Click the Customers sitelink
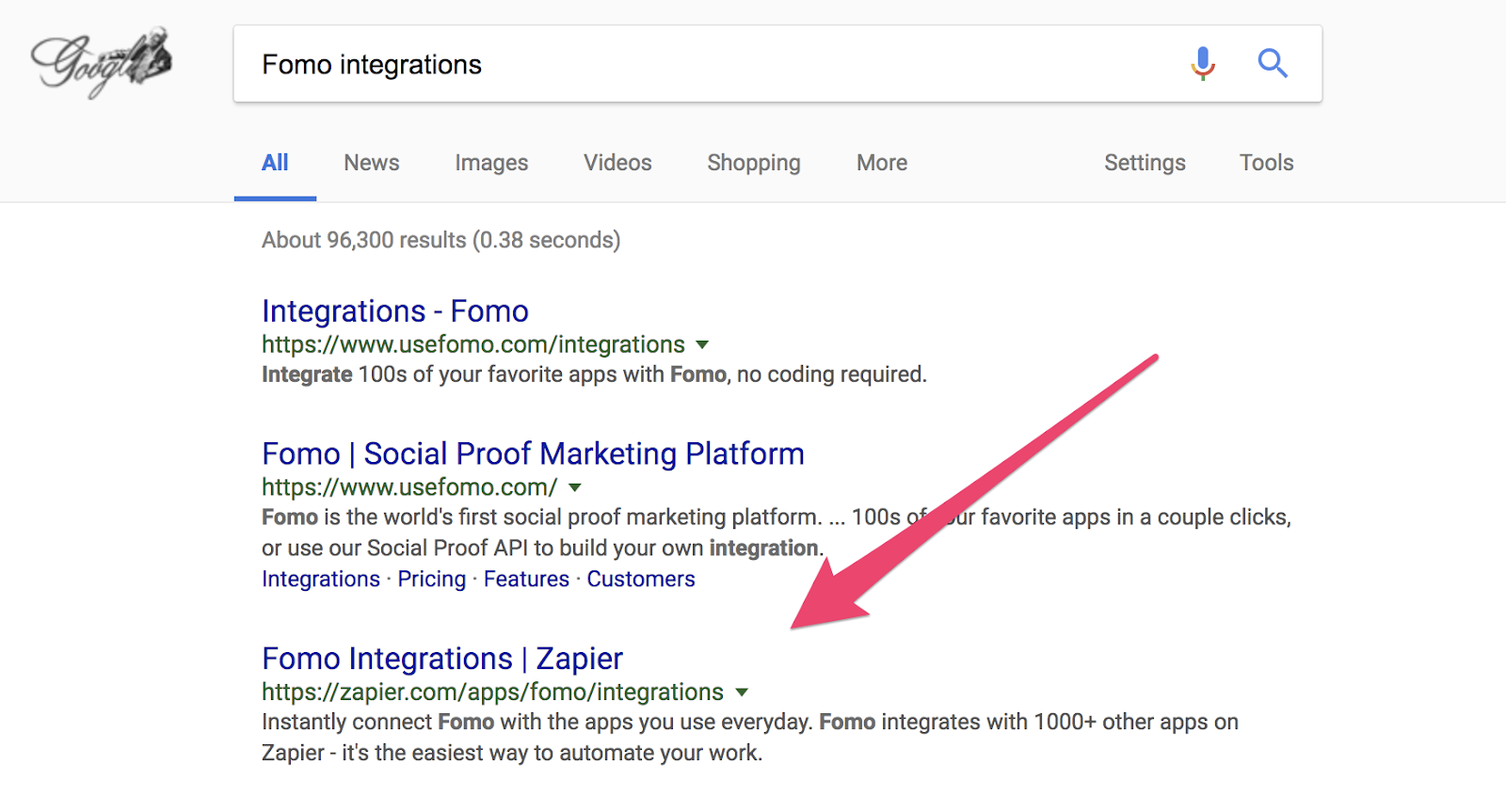Viewport: 1506px width, 812px height. pyautogui.click(x=640, y=580)
